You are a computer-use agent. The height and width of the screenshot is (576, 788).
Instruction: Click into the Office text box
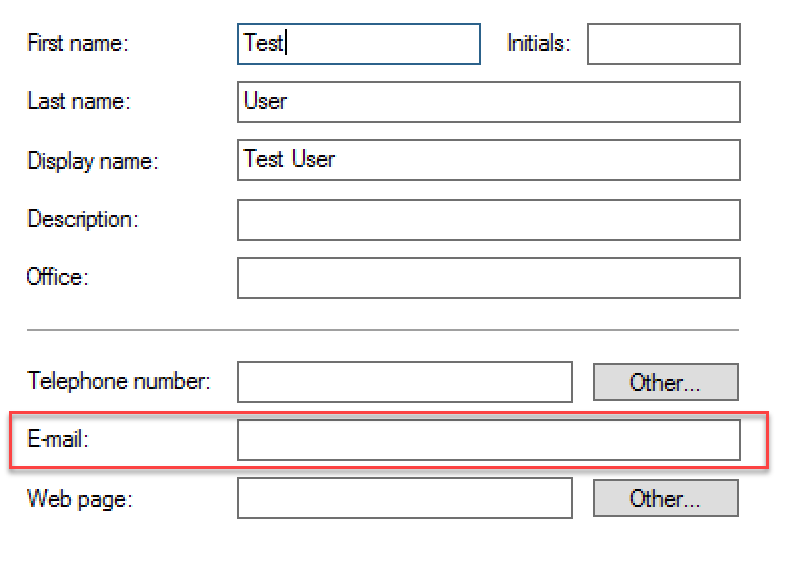488,278
